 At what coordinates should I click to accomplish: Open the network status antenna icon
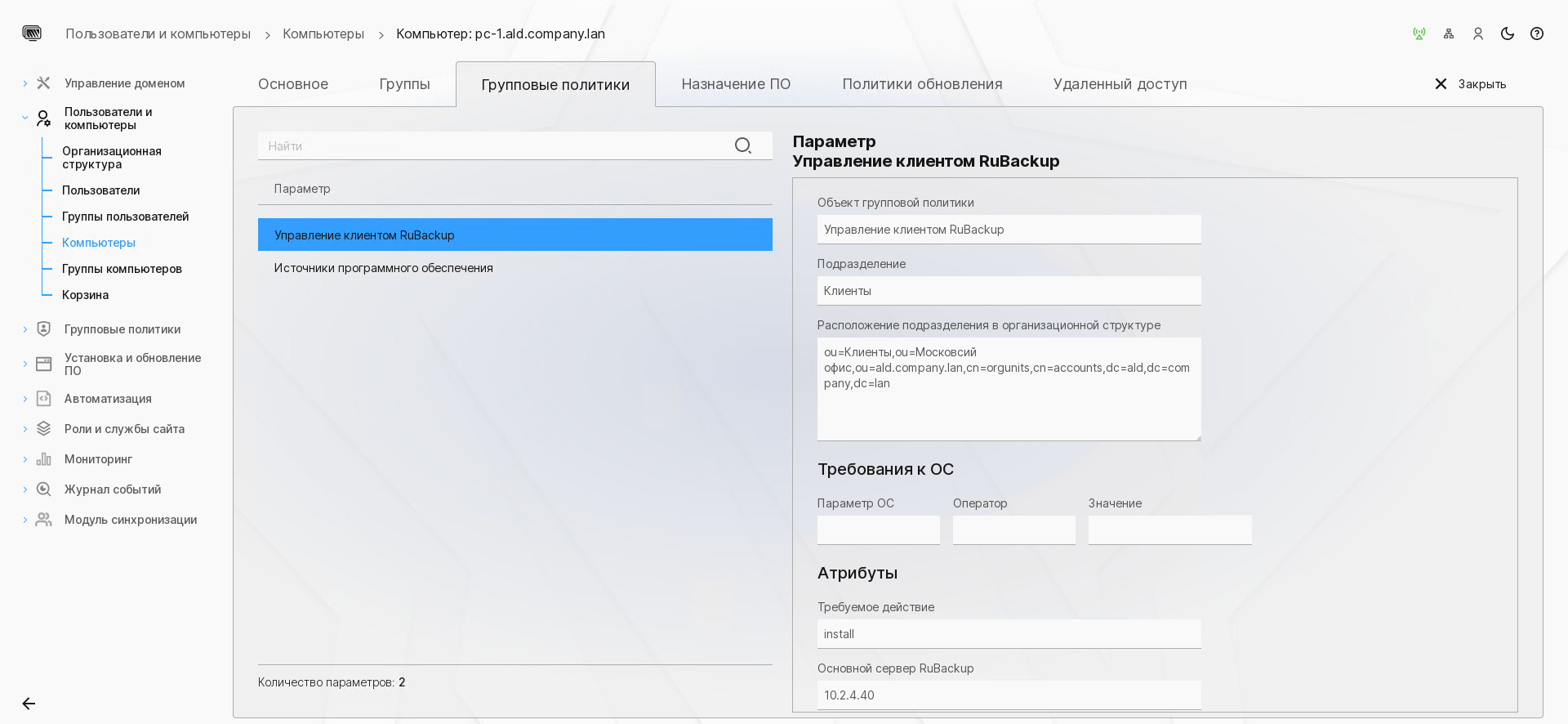pyautogui.click(x=1419, y=34)
